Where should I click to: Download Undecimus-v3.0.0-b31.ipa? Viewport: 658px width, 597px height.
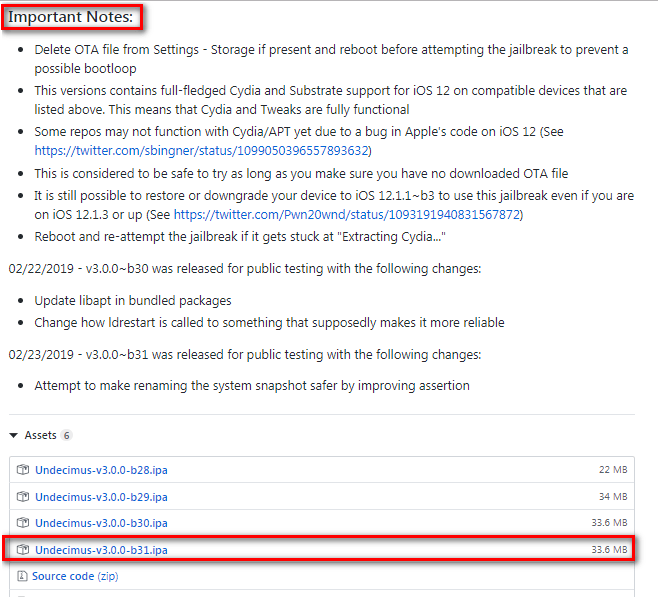101,550
